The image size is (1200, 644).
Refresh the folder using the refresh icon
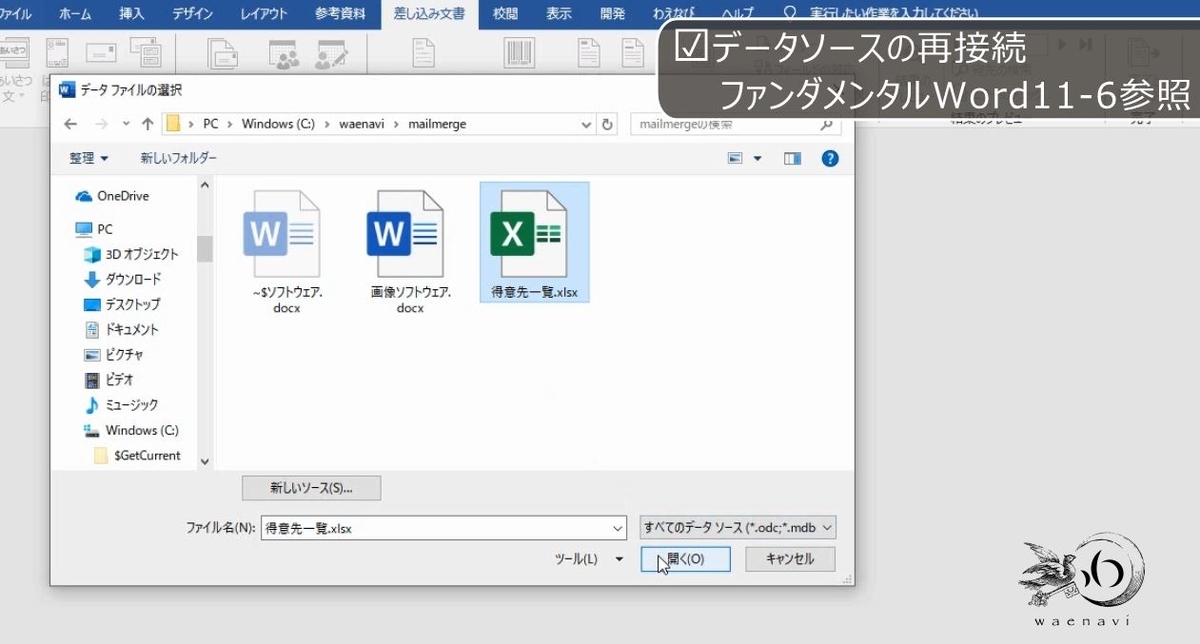(x=608, y=123)
